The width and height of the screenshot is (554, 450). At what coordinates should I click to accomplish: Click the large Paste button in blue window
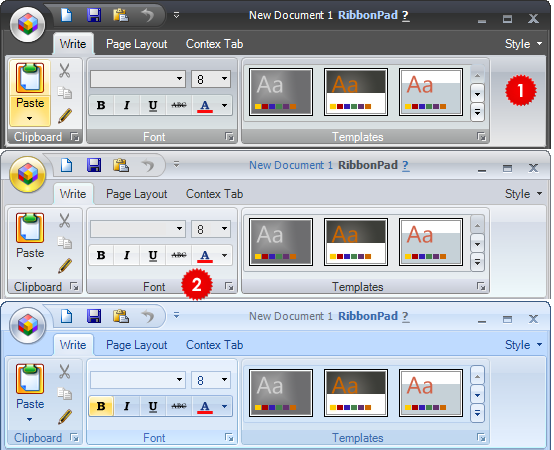click(x=30, y=394)
